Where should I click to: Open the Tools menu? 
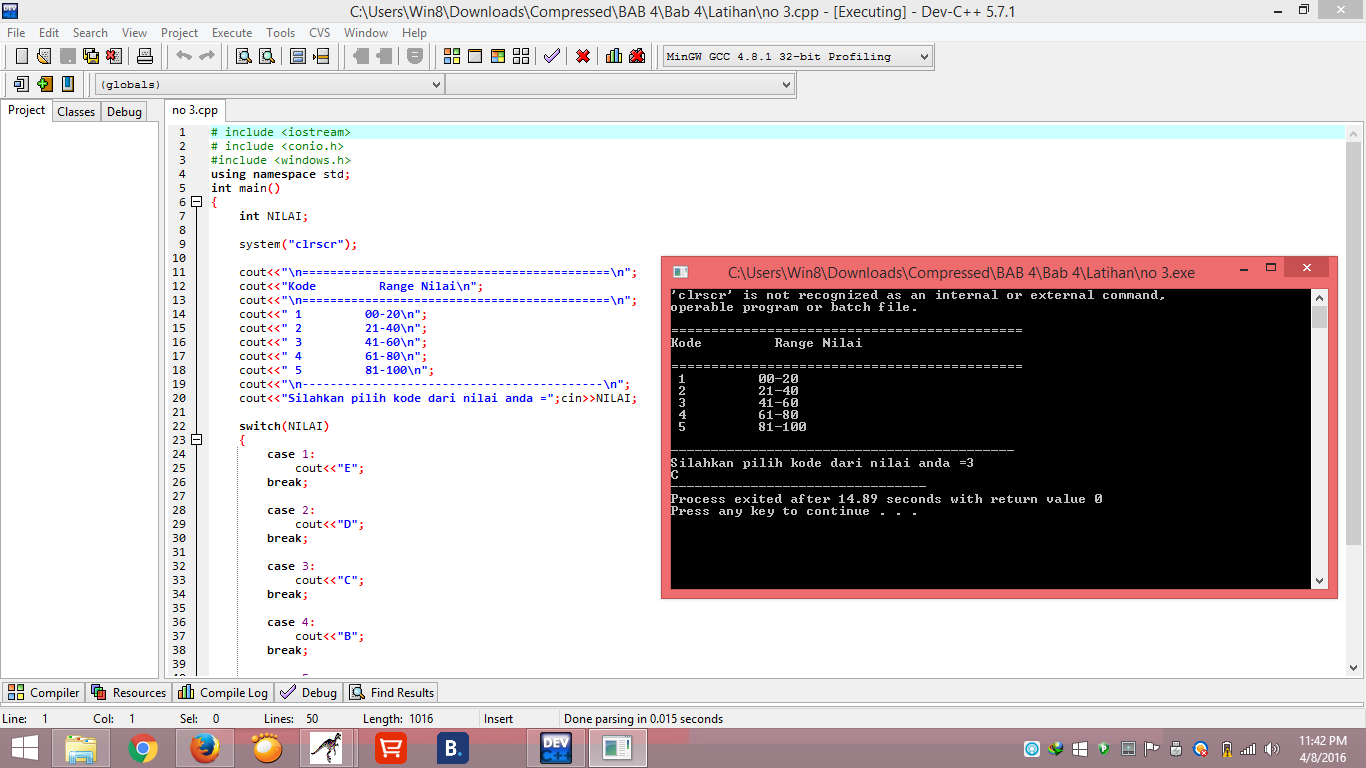coord(281,33)
